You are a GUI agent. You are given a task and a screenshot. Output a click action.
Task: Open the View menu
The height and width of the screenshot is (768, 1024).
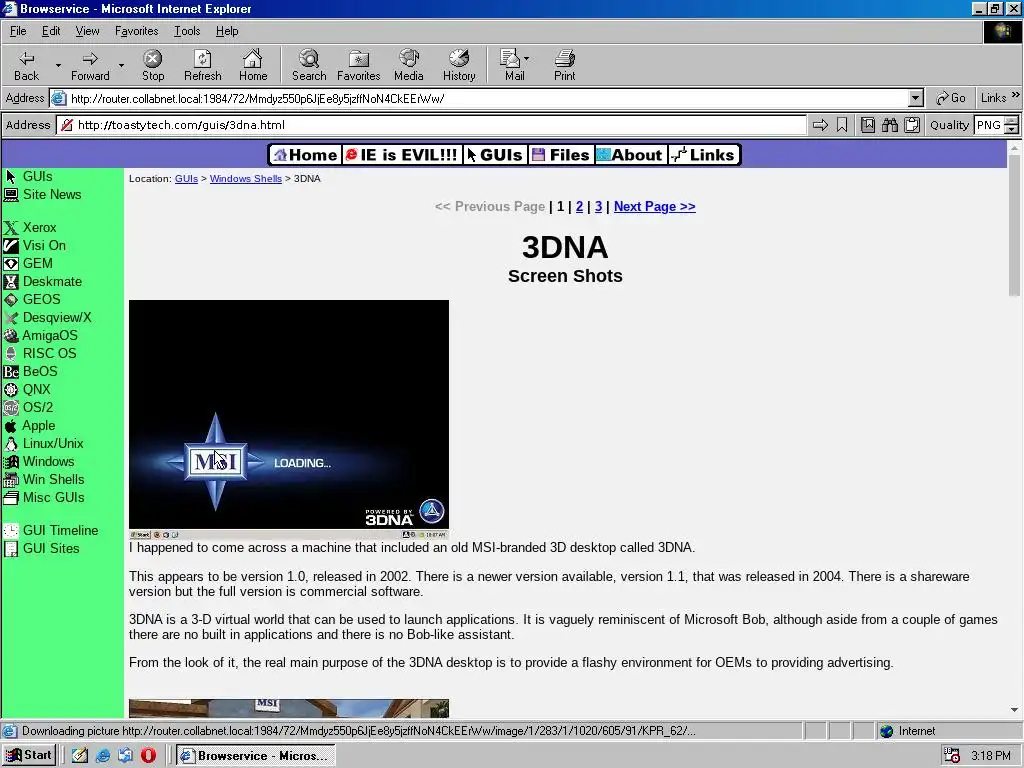(88, 31)
